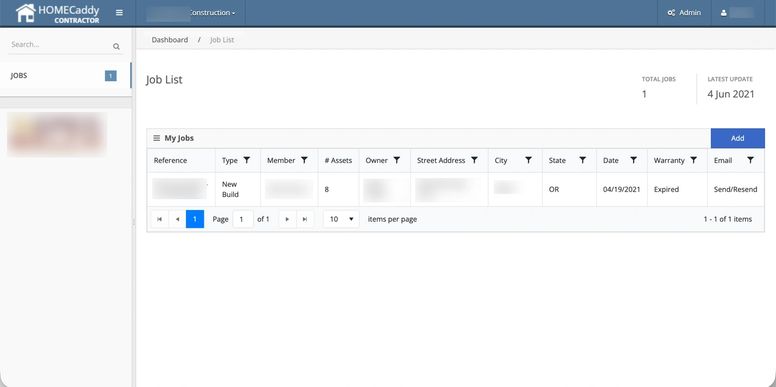Viewport: 776px width, 387px height.
Task: Click the Job List breadcrumb
Action: (222, 40)
